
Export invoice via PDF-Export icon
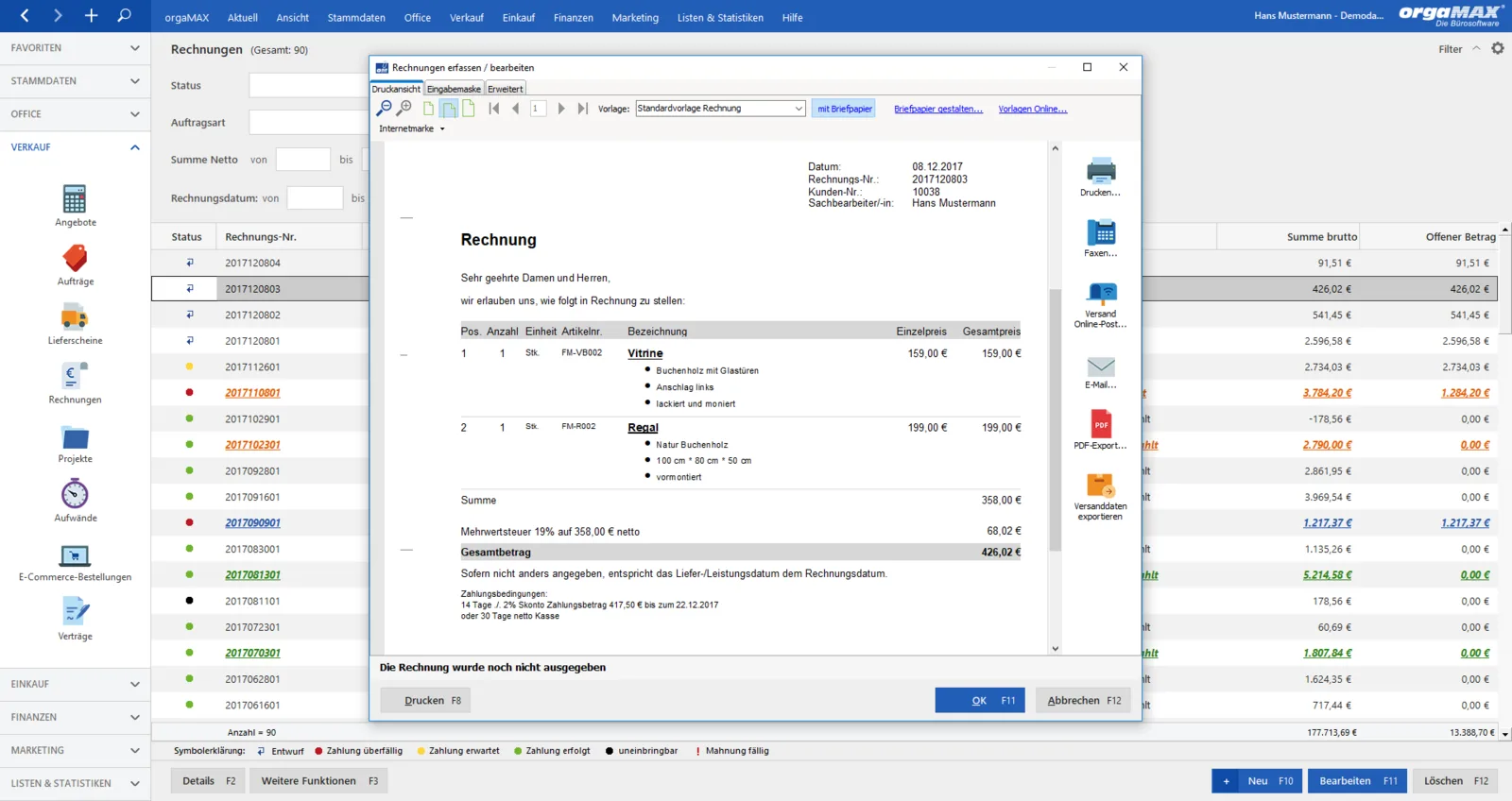[x=1100, y=424]
